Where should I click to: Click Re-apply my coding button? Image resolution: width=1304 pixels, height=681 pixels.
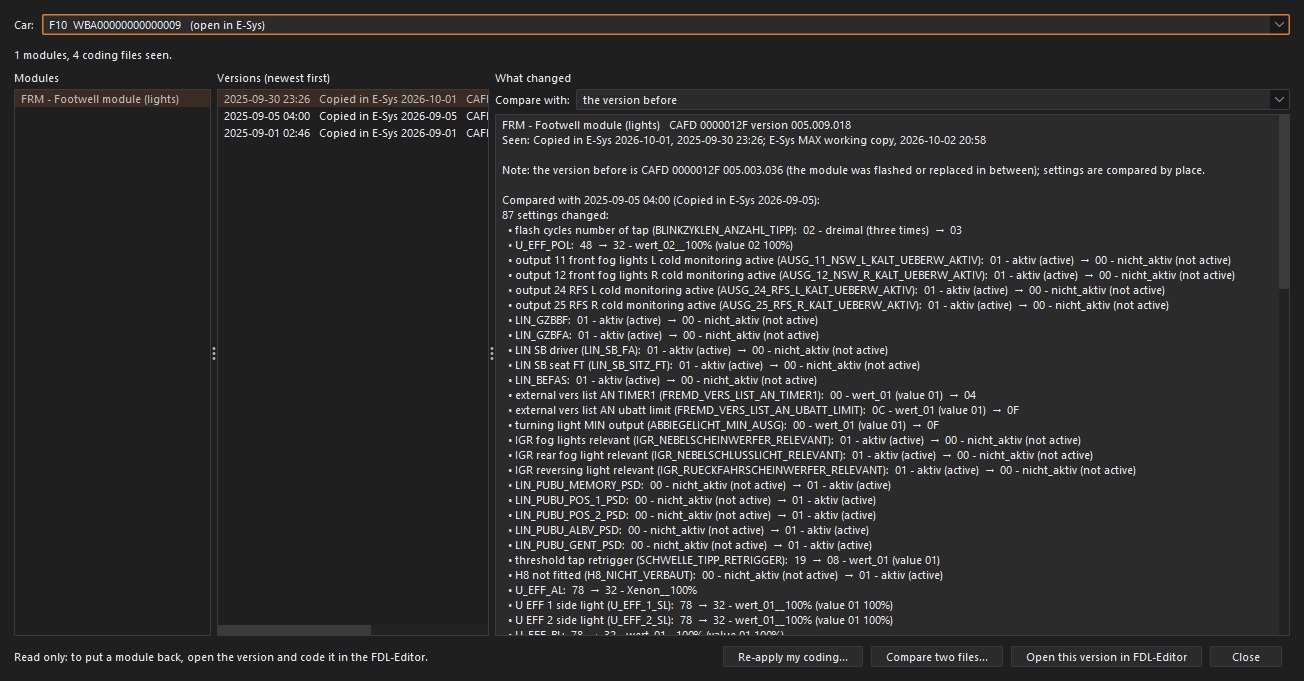[793, 657]
